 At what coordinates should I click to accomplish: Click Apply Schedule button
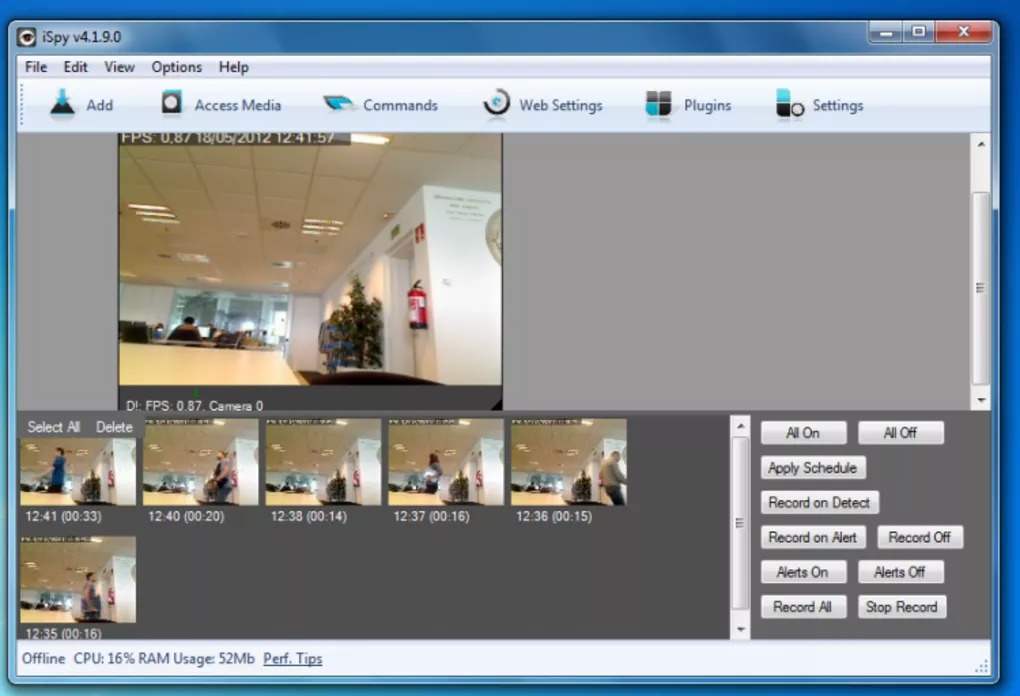[812, 468]
